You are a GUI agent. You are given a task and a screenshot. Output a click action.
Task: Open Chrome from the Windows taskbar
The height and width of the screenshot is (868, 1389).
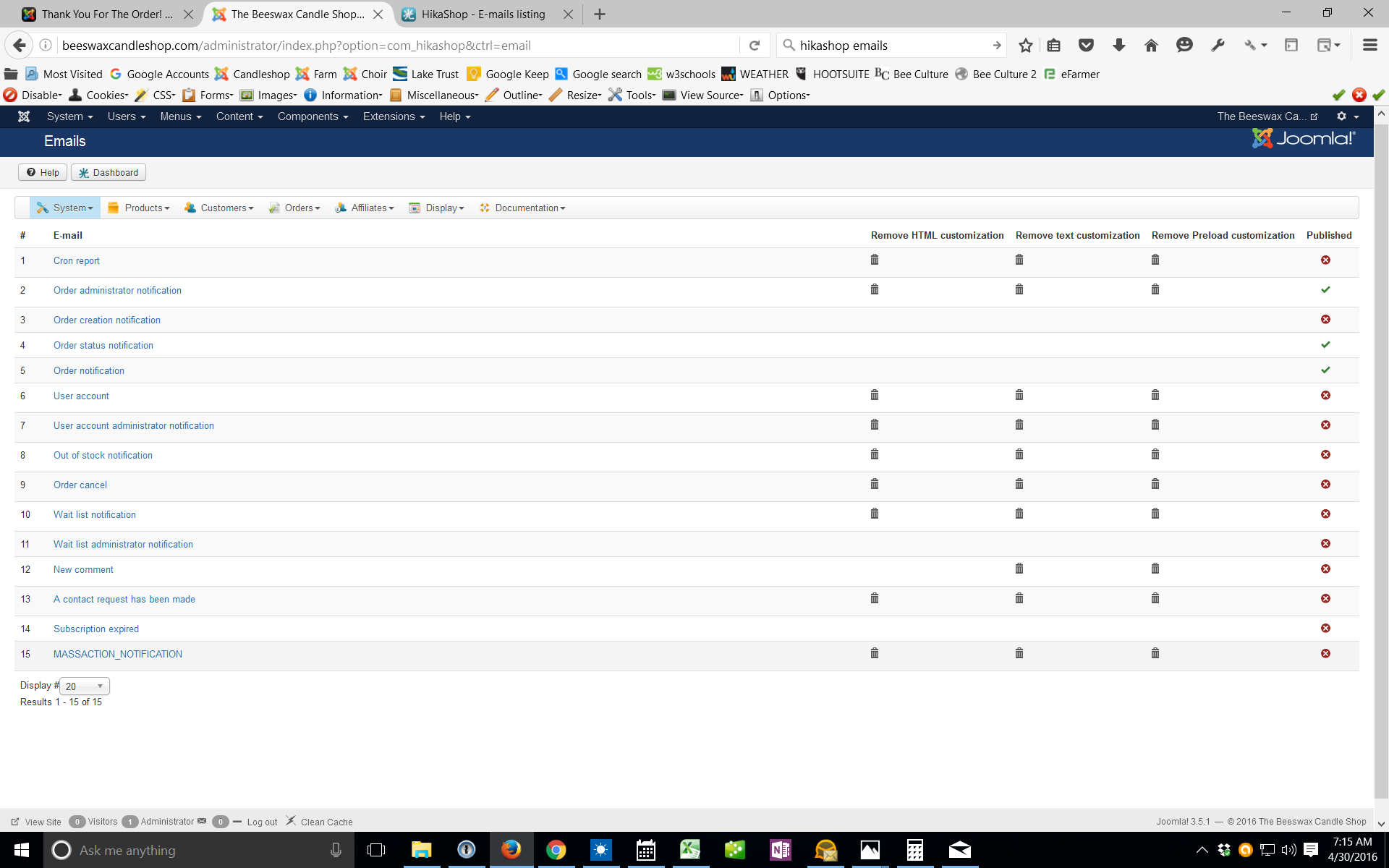(556, 850)
